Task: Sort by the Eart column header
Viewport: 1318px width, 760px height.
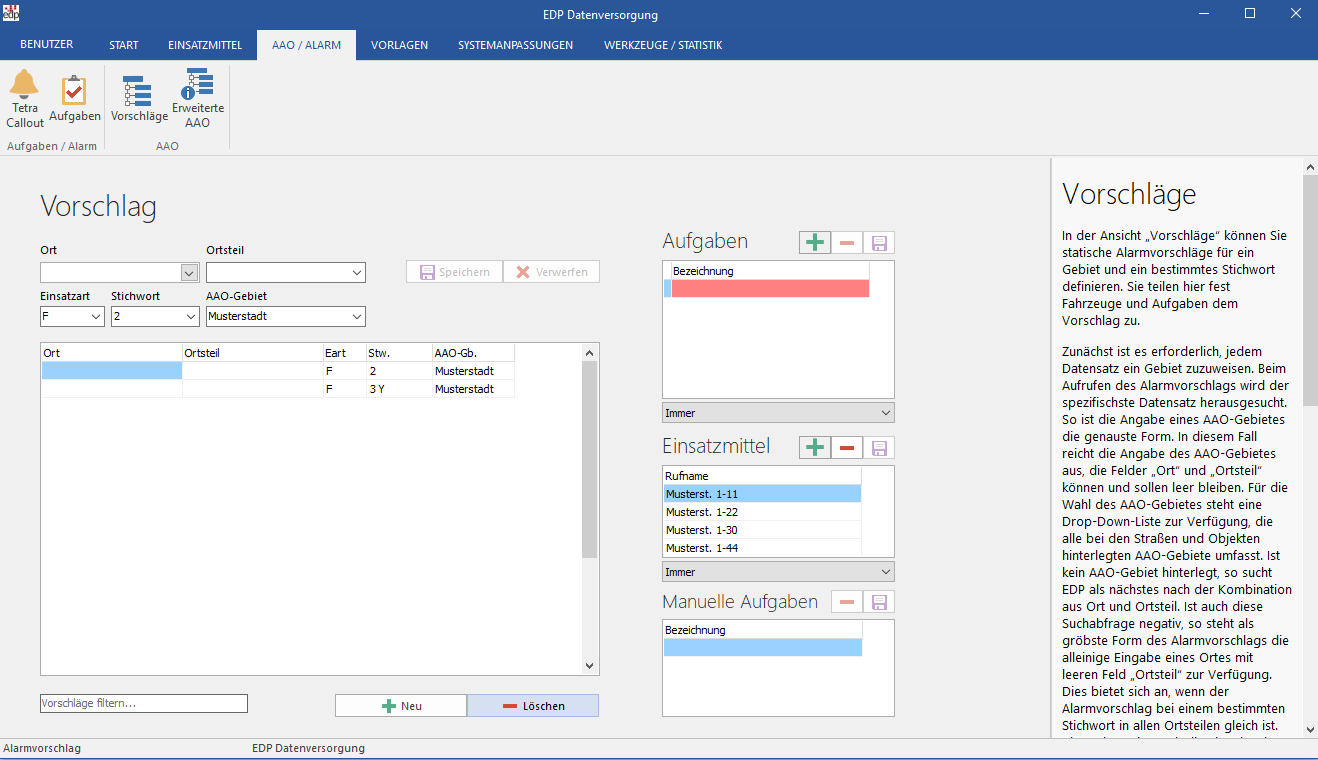Action: tap(345, 353)
